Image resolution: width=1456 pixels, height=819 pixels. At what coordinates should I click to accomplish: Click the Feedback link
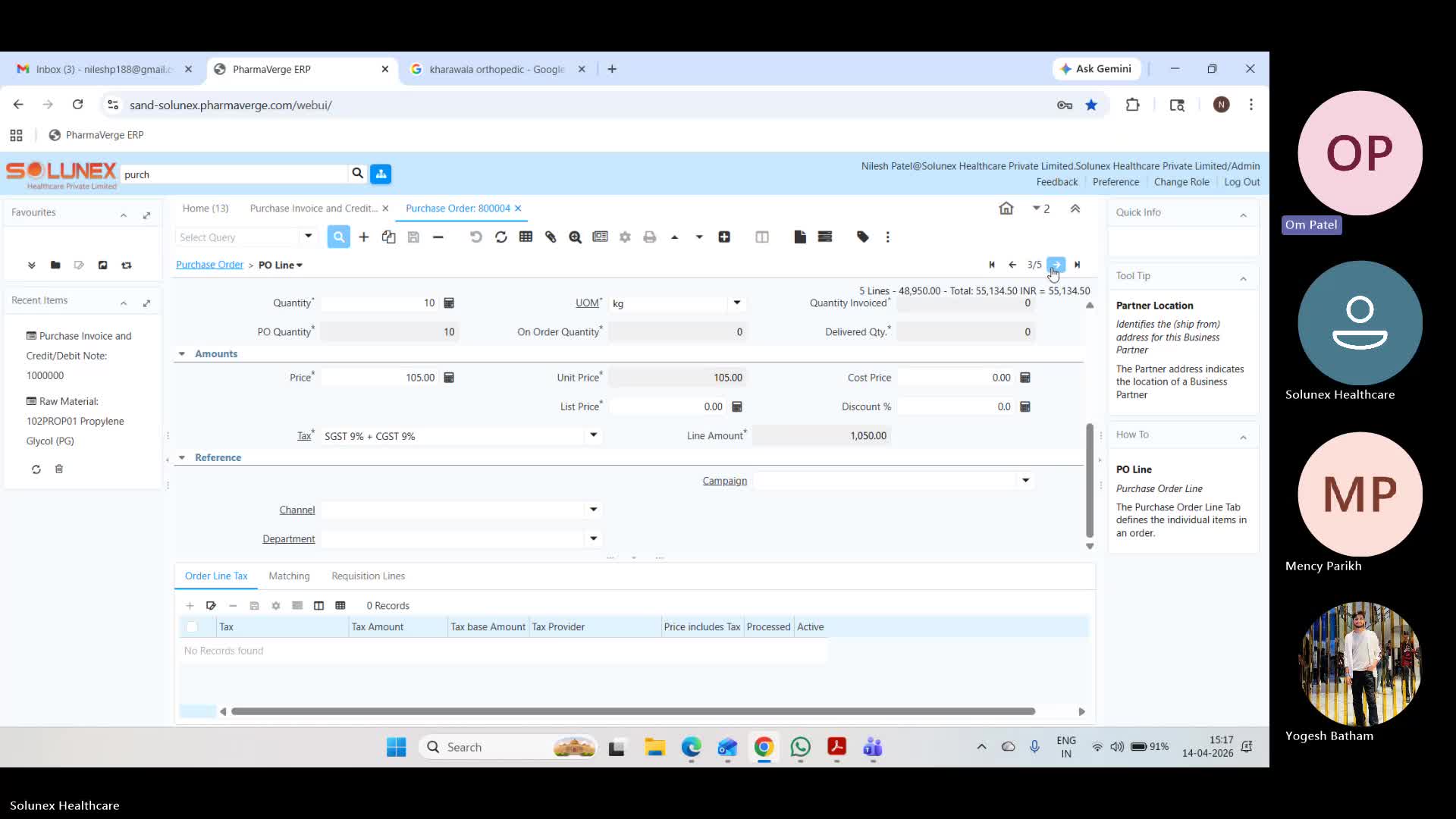tap(1057, 182)
